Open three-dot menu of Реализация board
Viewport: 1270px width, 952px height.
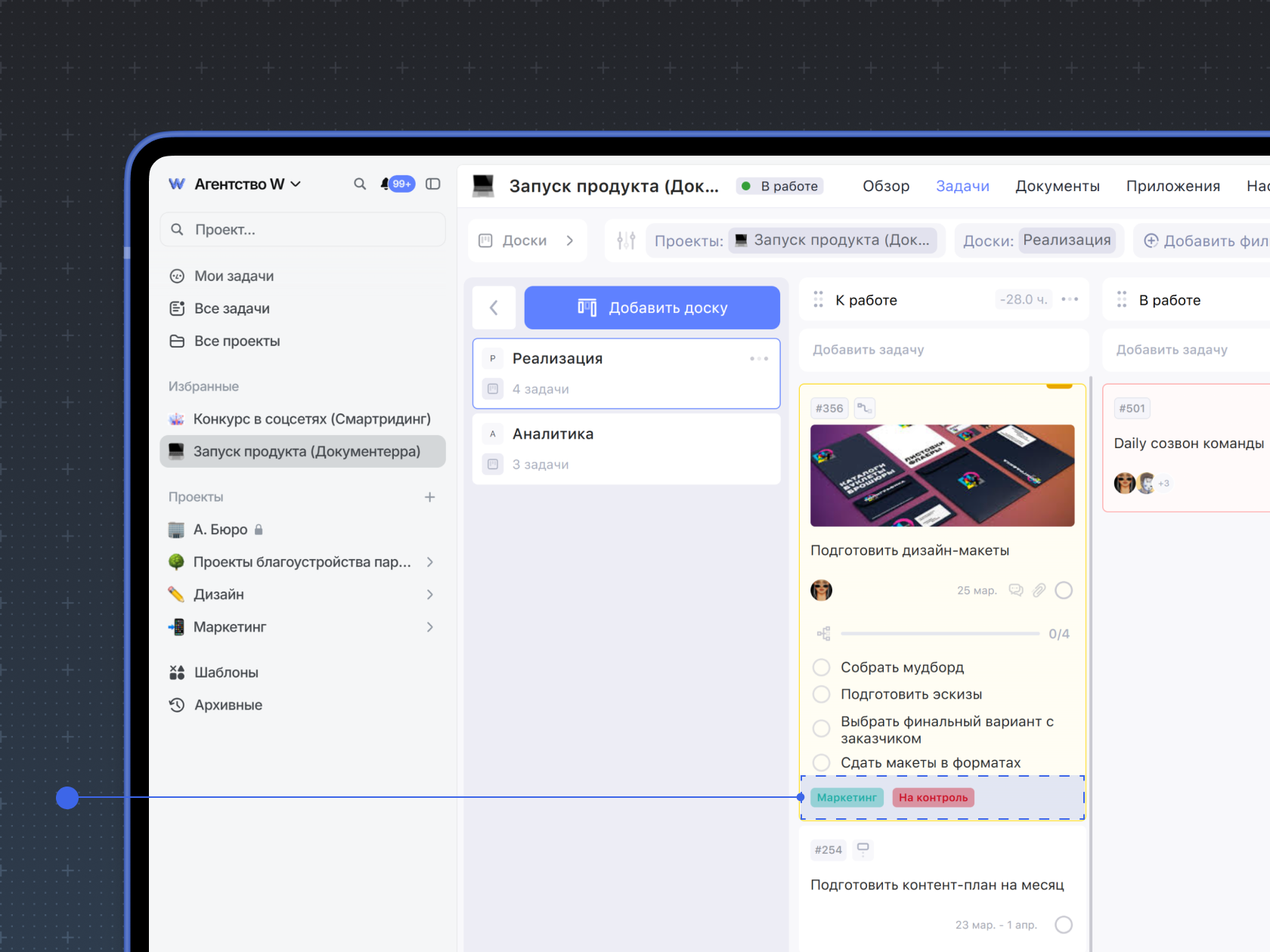coord(759,359)
